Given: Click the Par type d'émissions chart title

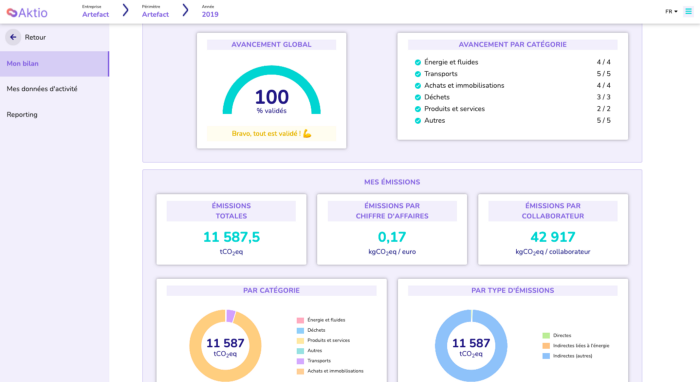Looking at the screenshot, I should tap(512, 291).
